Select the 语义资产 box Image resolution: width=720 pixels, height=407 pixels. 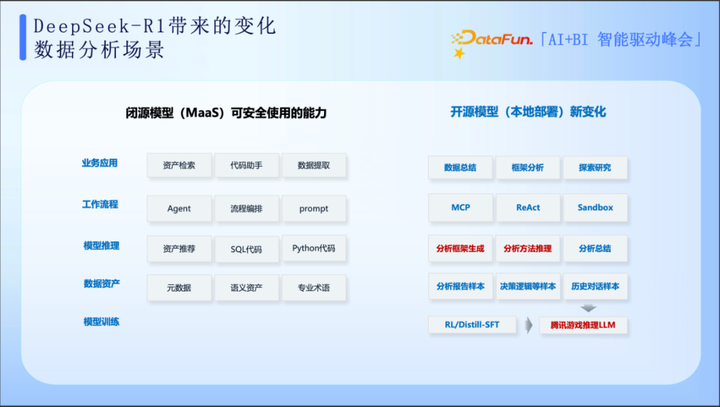click(247, 288)
